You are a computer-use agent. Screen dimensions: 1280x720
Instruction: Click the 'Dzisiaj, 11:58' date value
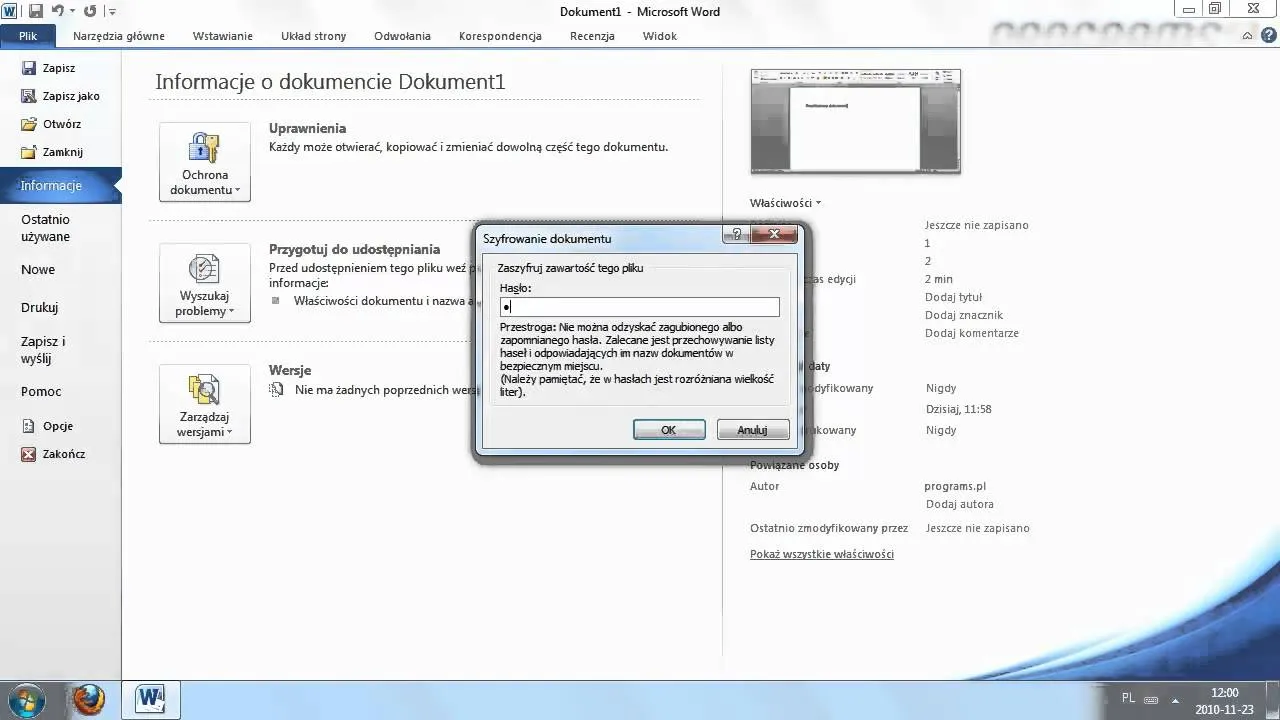point(958,409)
